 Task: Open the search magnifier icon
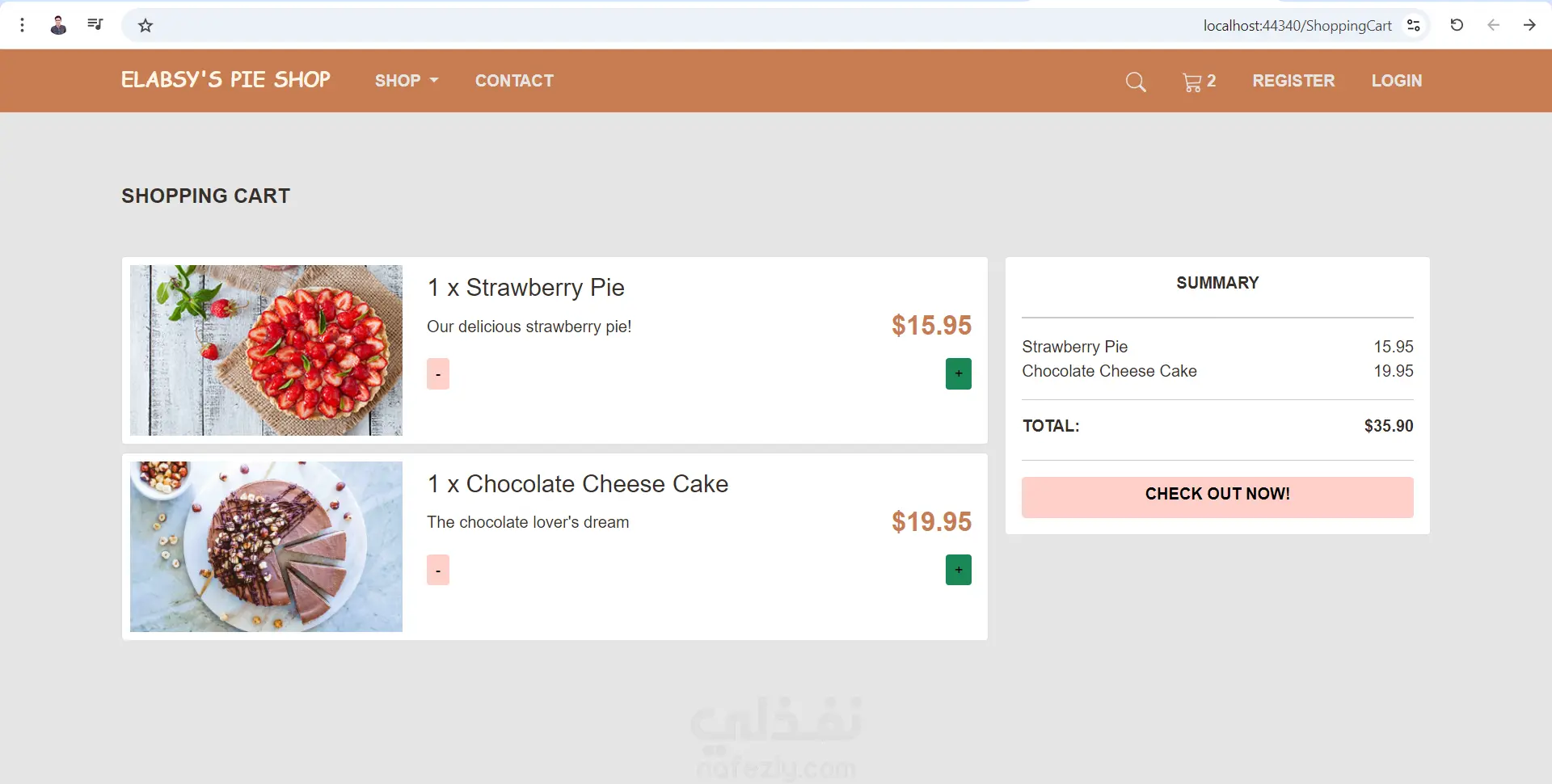click(1136, 82)
